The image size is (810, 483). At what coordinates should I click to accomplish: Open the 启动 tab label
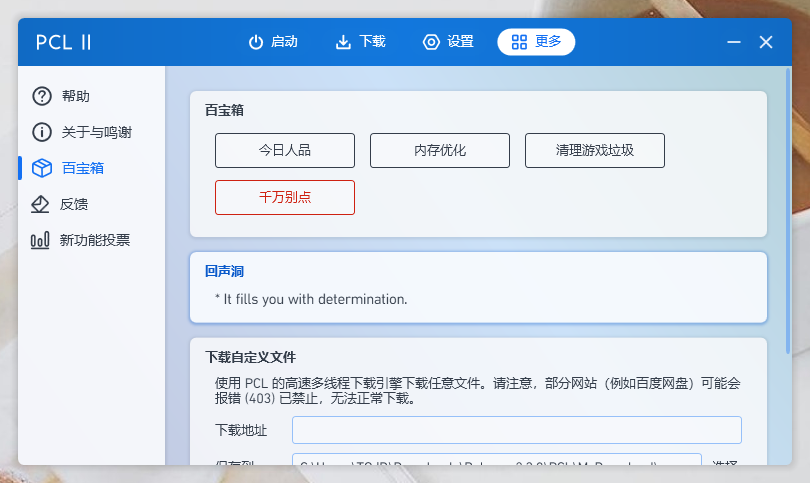(x=284, y=41)
